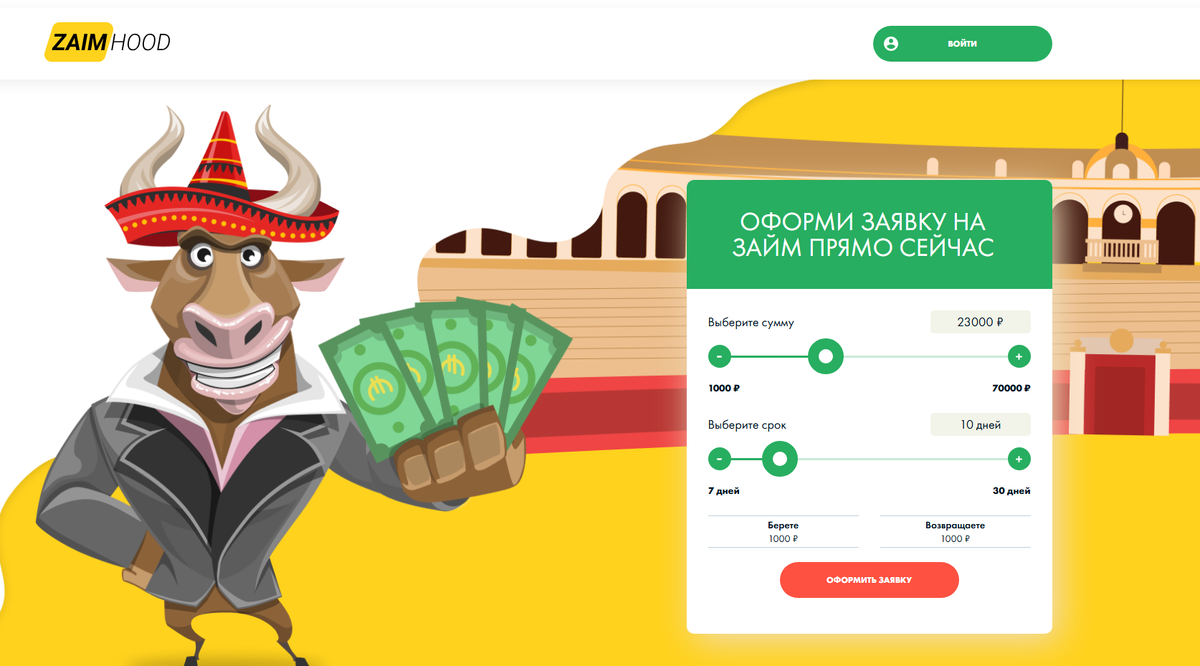This screenshot has width=1200, height=666.
Task: Click the loan term slider handle
Action: tap(780, 460)
